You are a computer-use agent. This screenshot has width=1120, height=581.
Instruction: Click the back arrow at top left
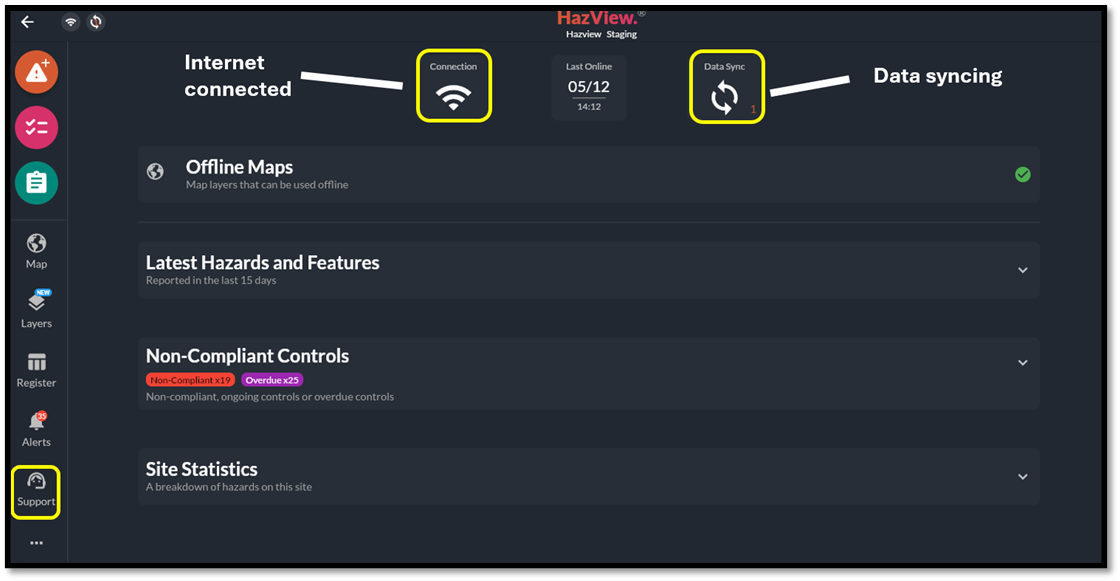click(27, 22)
